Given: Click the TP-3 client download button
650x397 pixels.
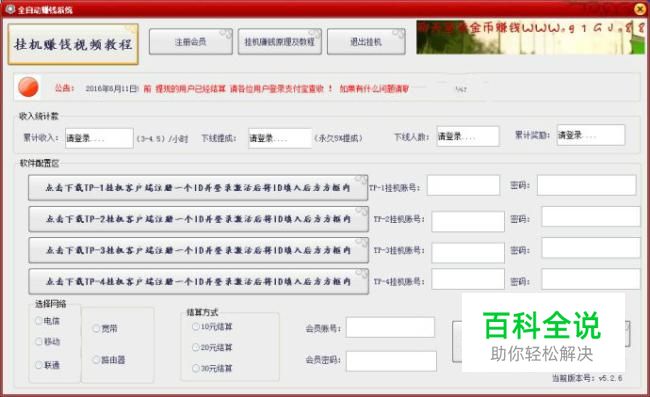Looking at the screenshot, I should click(x=199, y=250).
